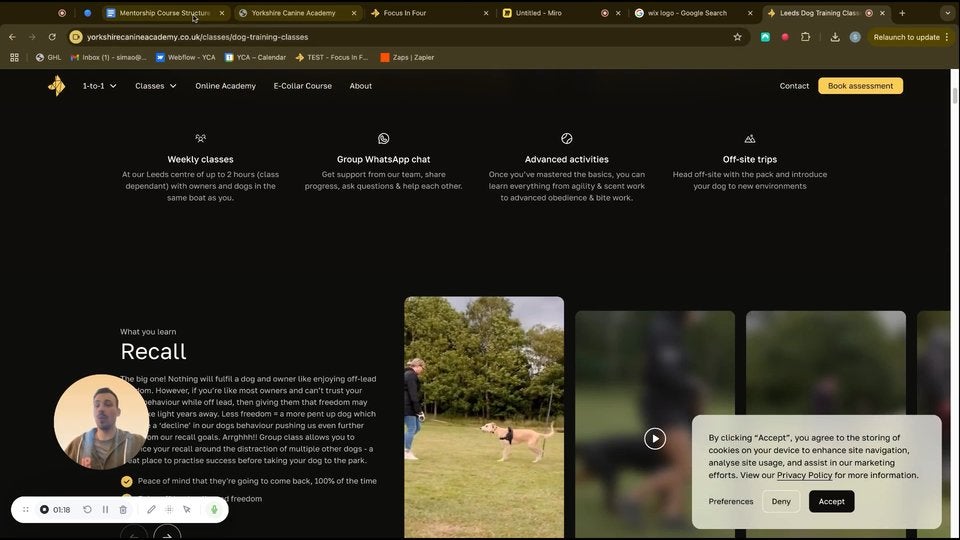The width and height of the screenshot is (960, 540).
Task: Open cookie Preferences
Action: click(x=730, y=501)
